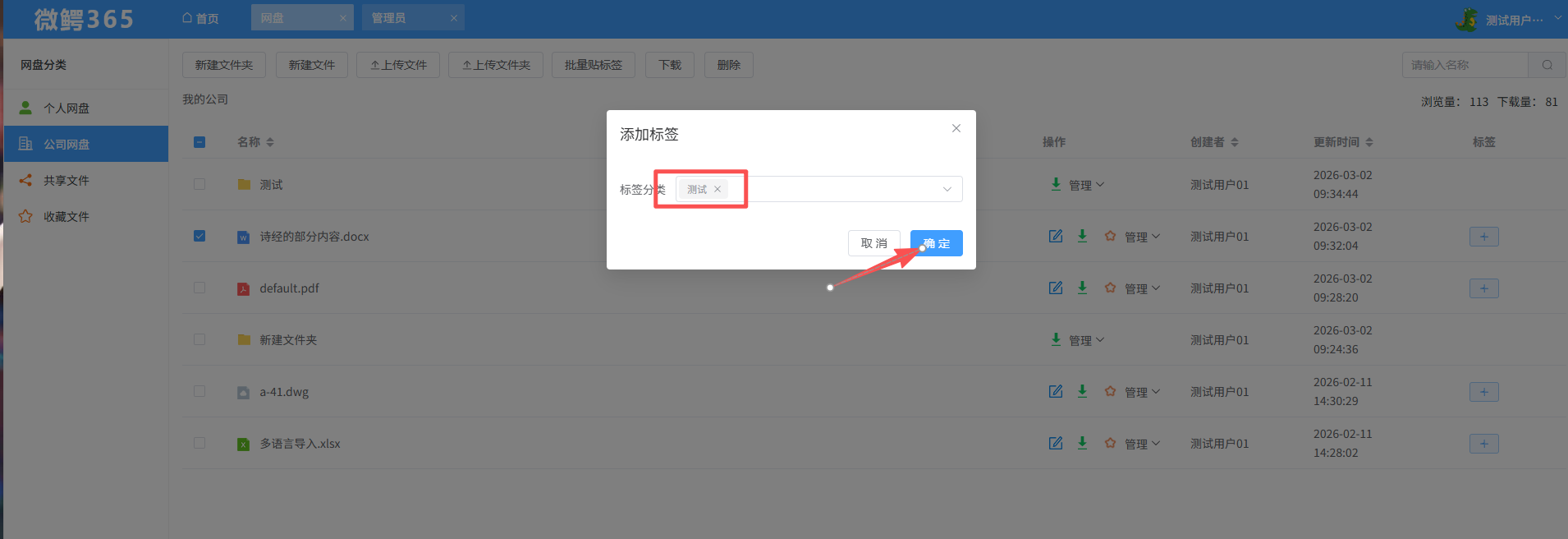Click the 删除 button
The image size is (1568, 539).
pyautogui.click(x=729, y=65)
